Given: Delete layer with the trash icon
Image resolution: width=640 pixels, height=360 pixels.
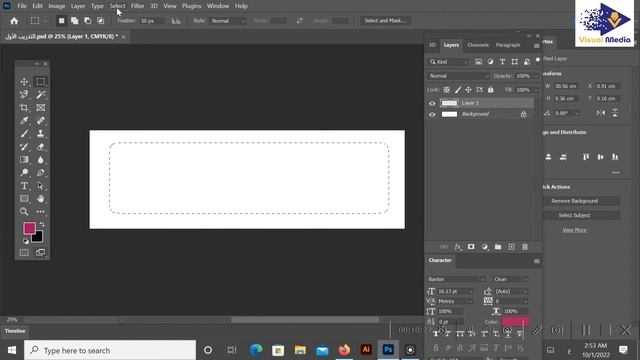Looking at the screenshot, I should click(525, 247).
